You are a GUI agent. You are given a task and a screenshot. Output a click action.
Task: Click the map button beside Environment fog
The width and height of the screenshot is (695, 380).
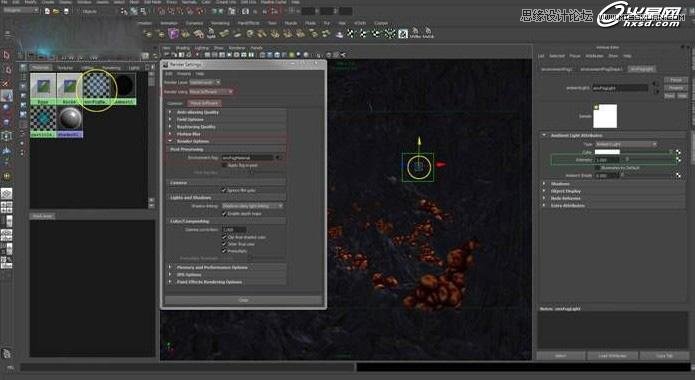279,157
